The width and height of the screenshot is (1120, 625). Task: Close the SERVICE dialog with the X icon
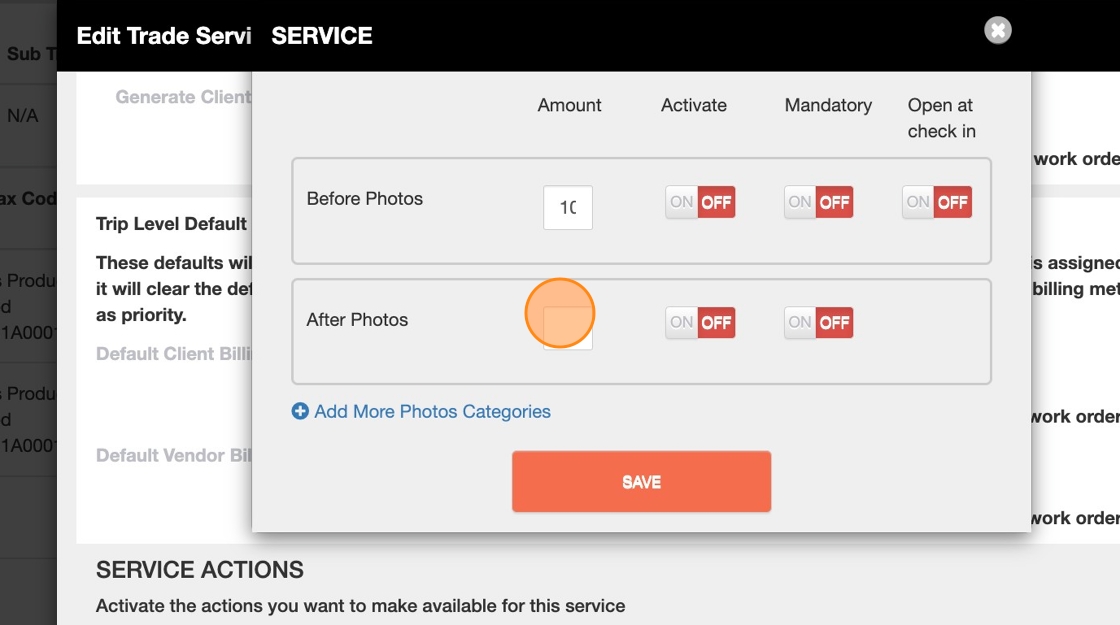pyautogui.click(x=997, y=31)
